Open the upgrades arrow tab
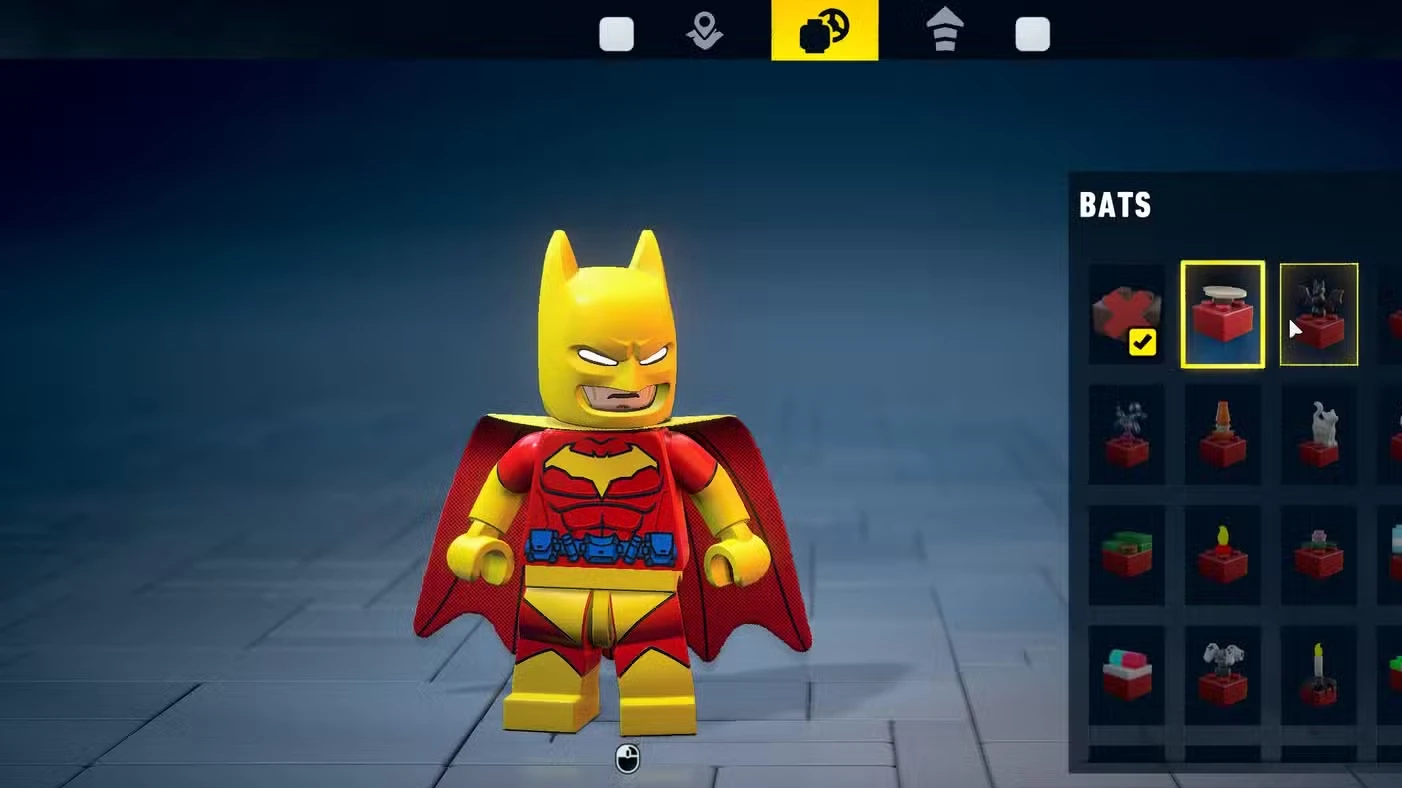The width and height of the screenshot is (1402, 788). coord(945,30)
